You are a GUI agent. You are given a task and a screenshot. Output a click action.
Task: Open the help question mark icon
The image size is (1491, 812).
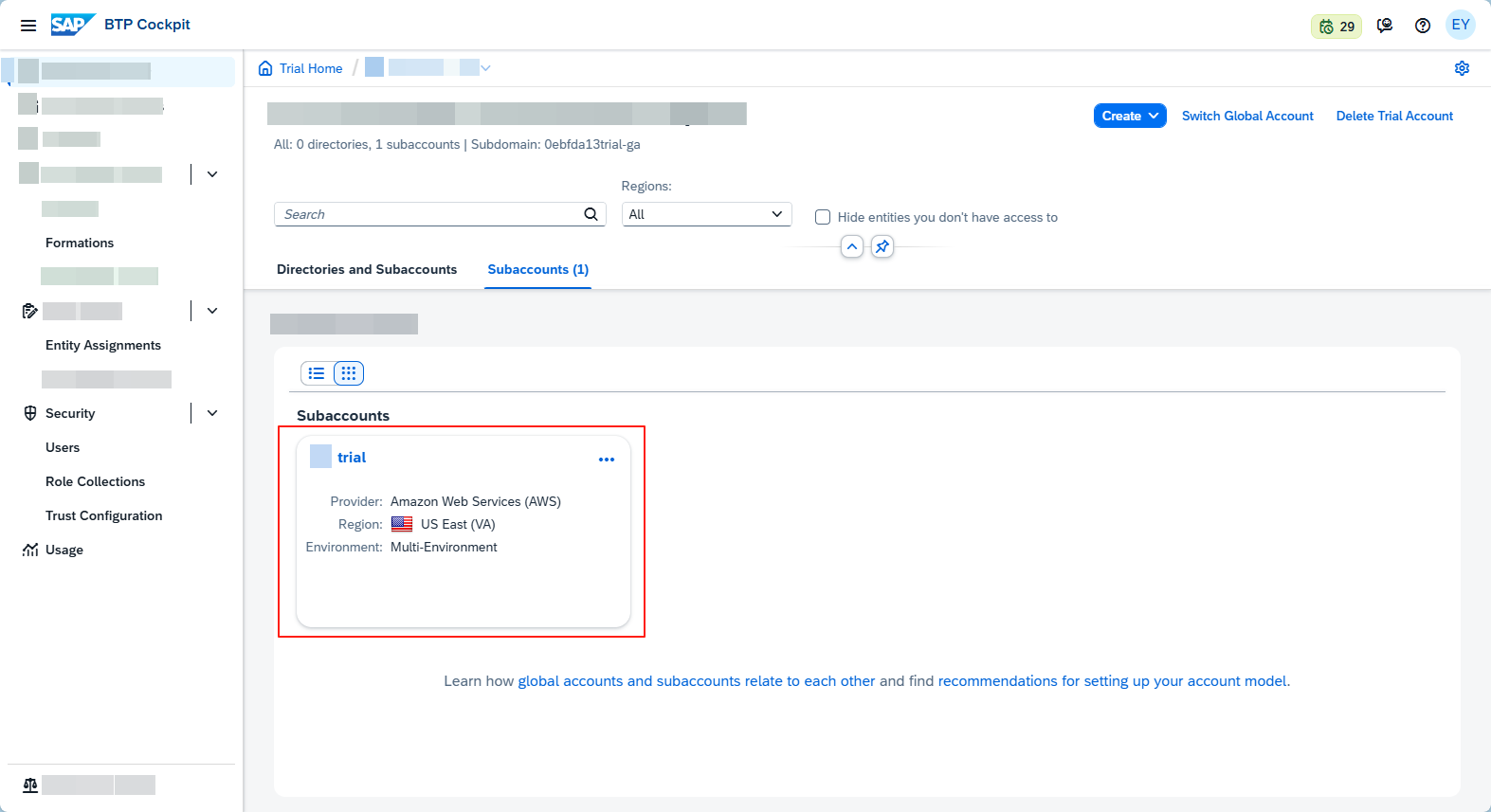click(x=1423, y=26)
